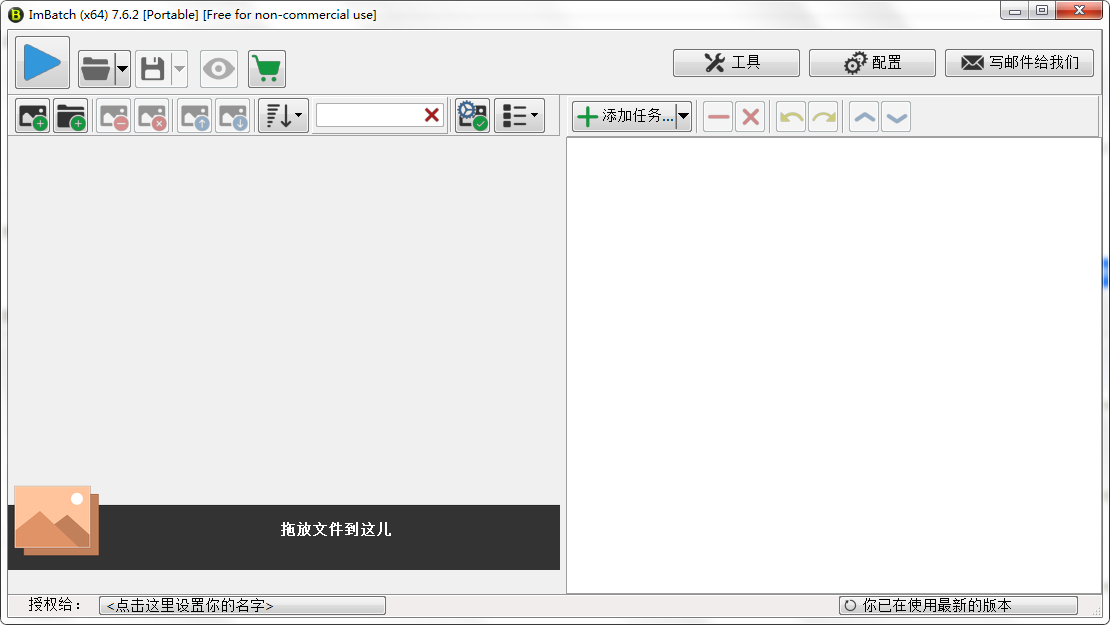
Task: Open the 工具 tools menu
Action: (736, 63)
